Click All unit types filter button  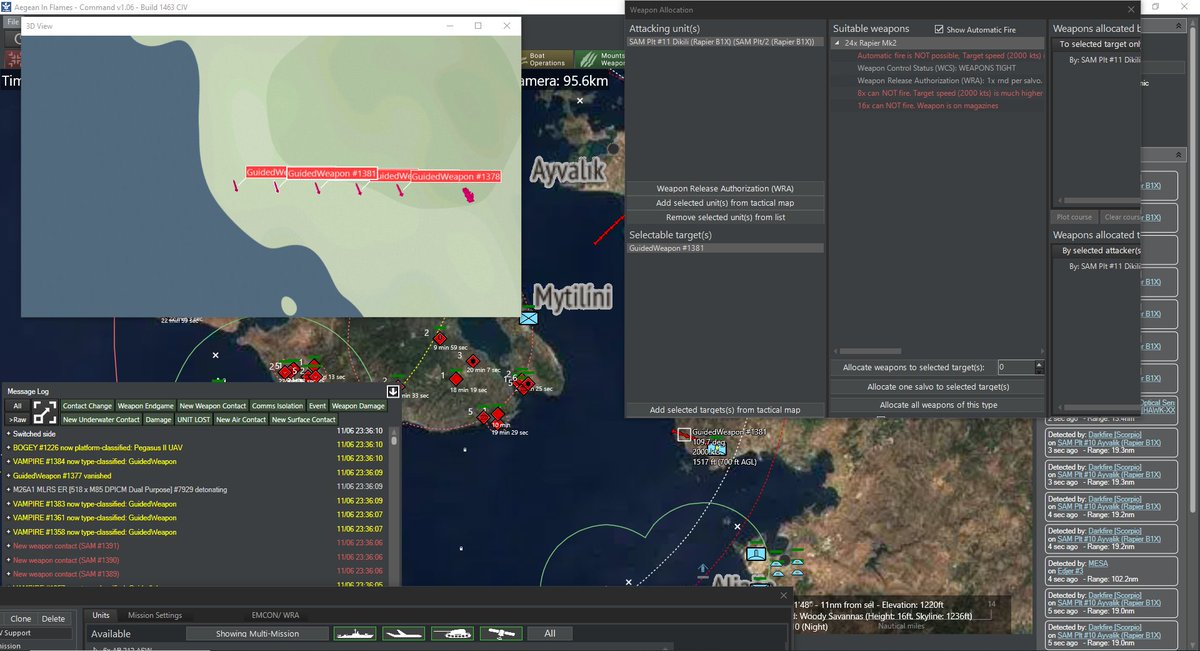(x=550, y=633)
